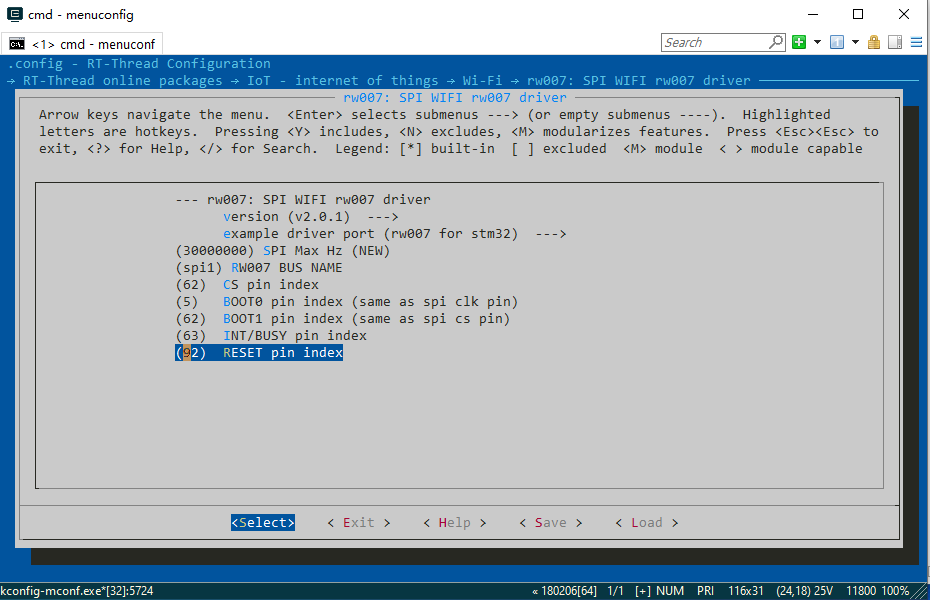The image size is (930, 600).
Task: Open the new console dropdown arrow
Action: tap(817, 42)
